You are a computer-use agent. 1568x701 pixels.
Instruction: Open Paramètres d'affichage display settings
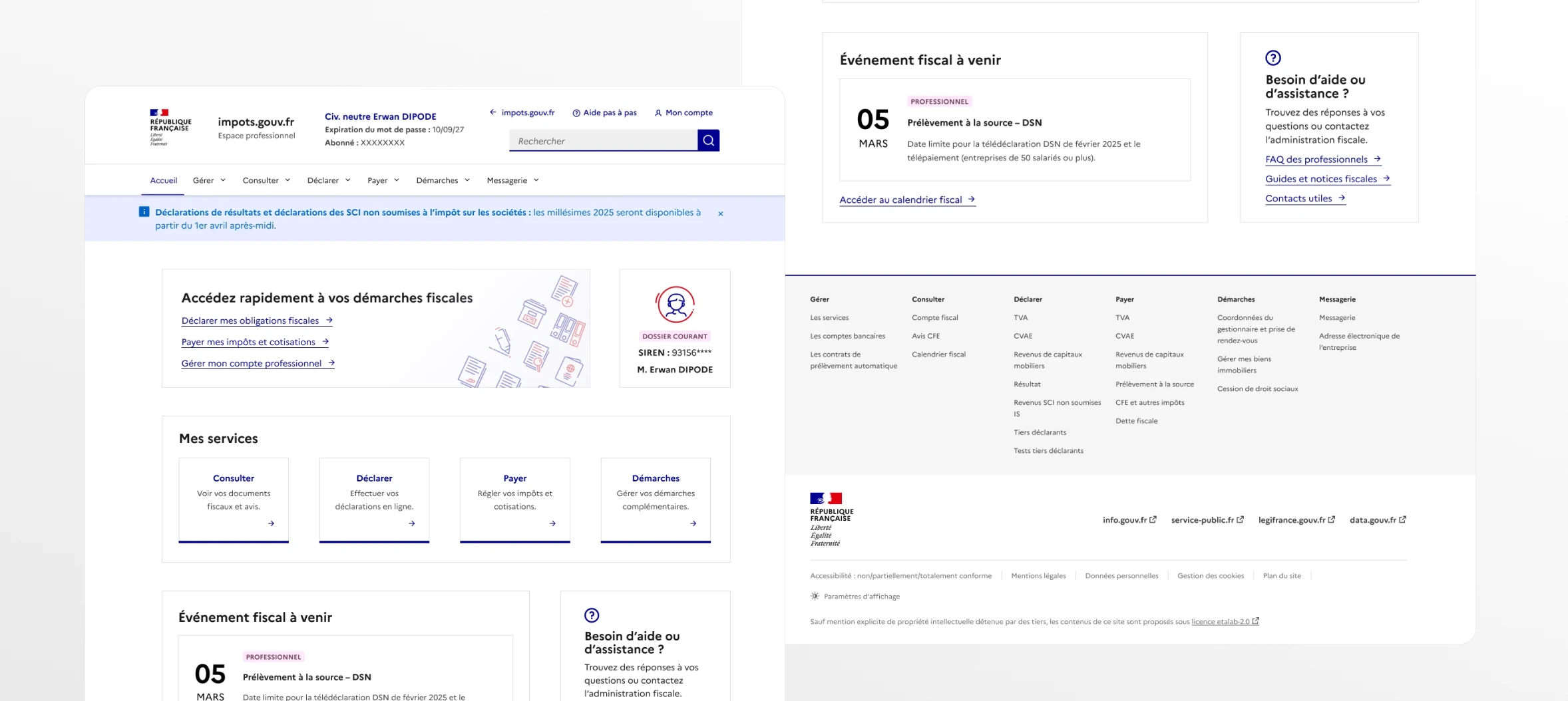point(861,597)
